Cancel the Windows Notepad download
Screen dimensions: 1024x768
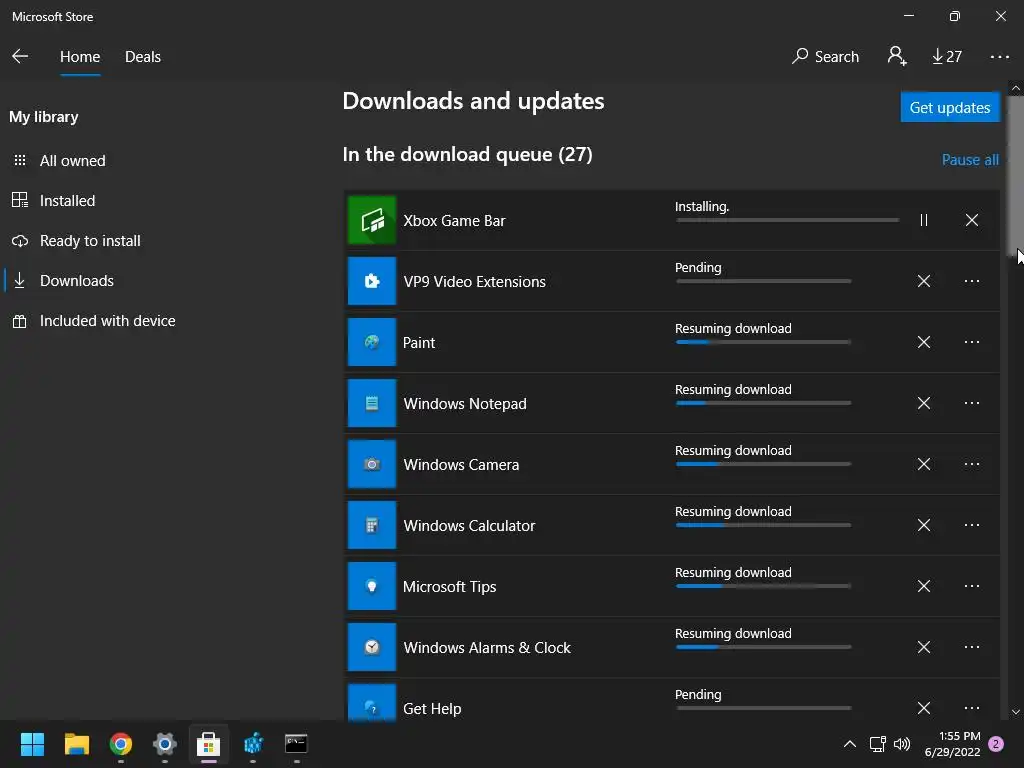pos(923,404)
